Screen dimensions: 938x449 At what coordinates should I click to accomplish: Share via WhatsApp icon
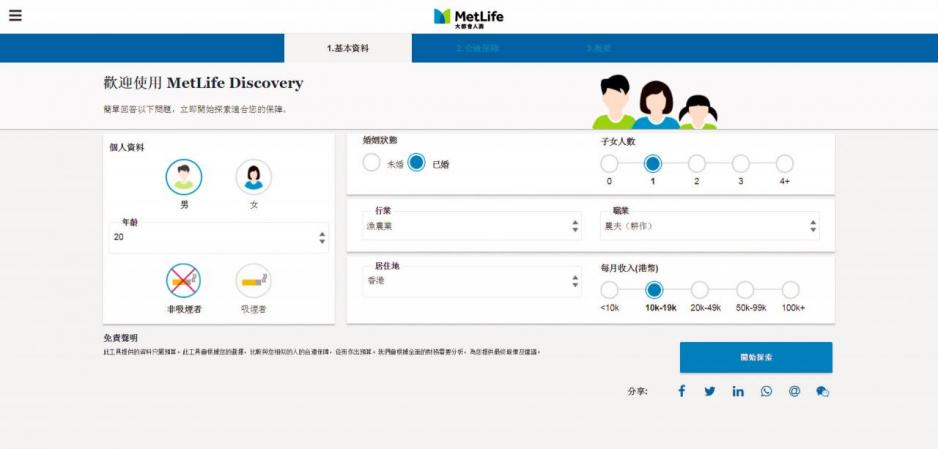pos(766,391)
